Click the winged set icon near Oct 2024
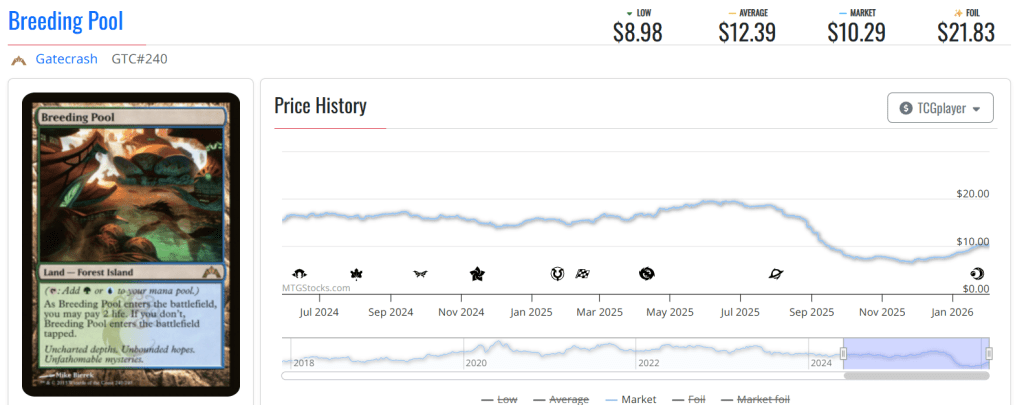The width and height of the screenshot is (1024, 405). tap(420, 273)
